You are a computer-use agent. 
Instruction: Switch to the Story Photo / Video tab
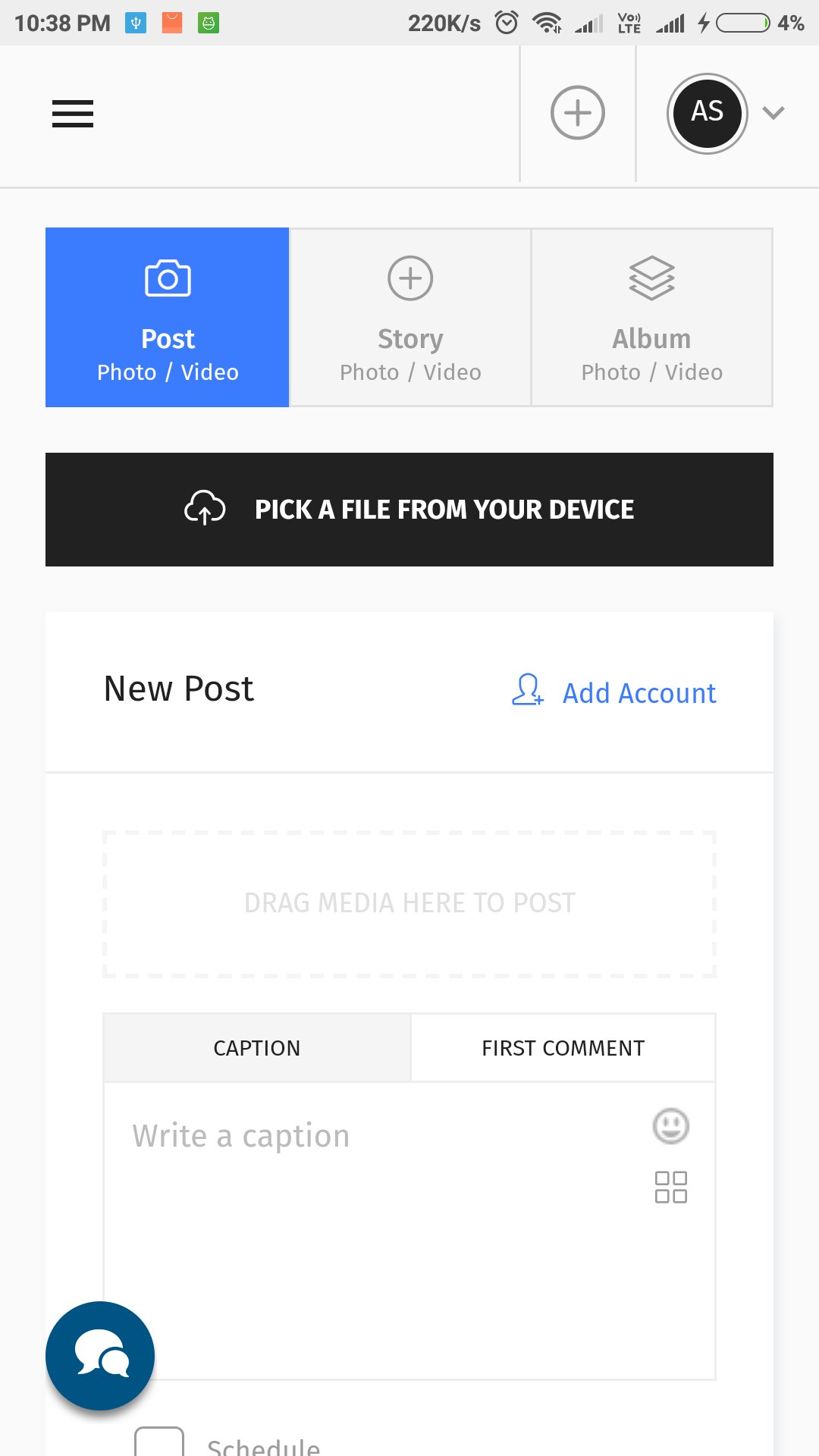point(410,317)
